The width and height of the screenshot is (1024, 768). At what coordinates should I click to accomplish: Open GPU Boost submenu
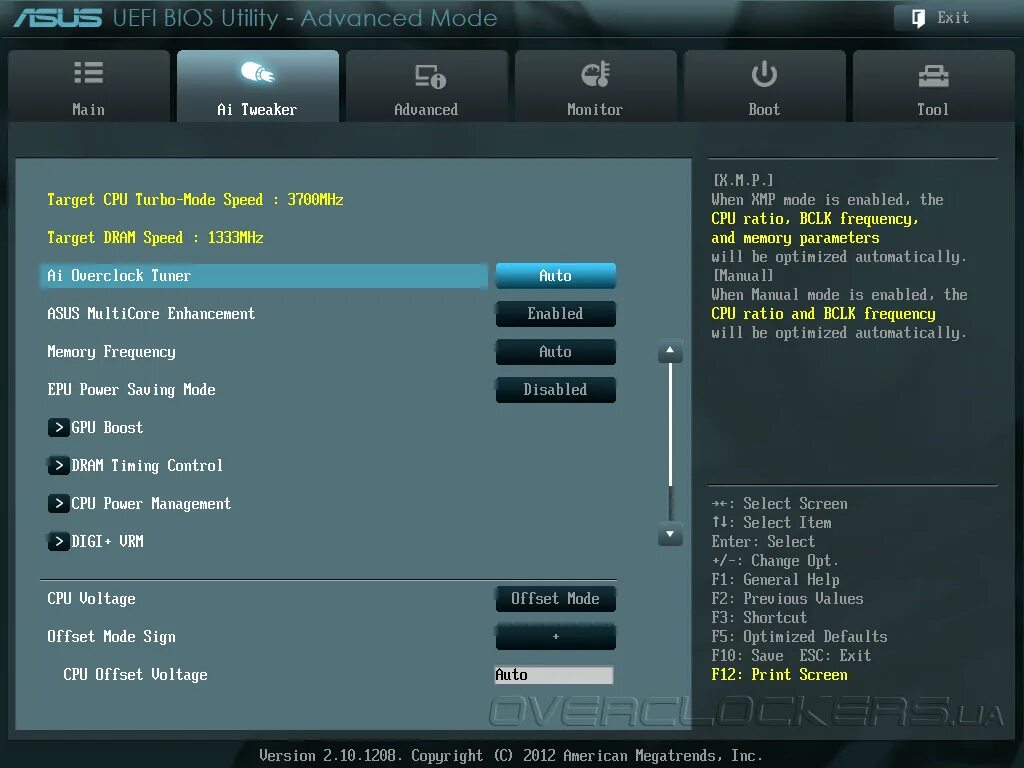[x=107, y=428]
